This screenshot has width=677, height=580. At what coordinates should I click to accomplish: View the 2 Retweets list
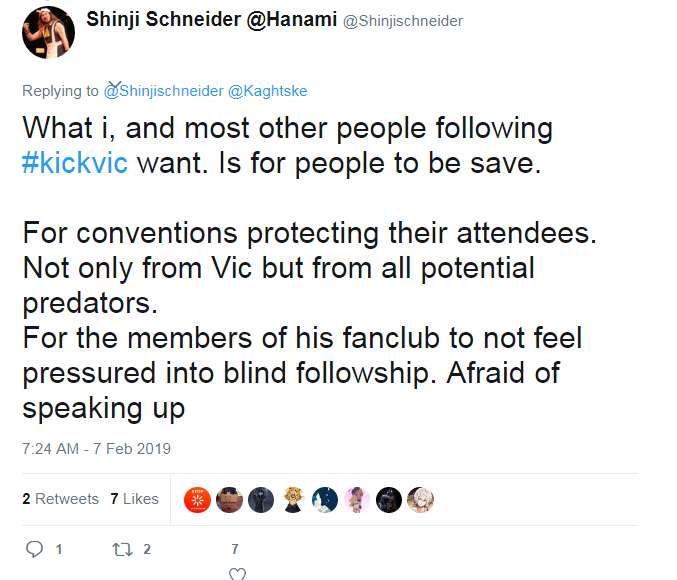tap(60, 499)
